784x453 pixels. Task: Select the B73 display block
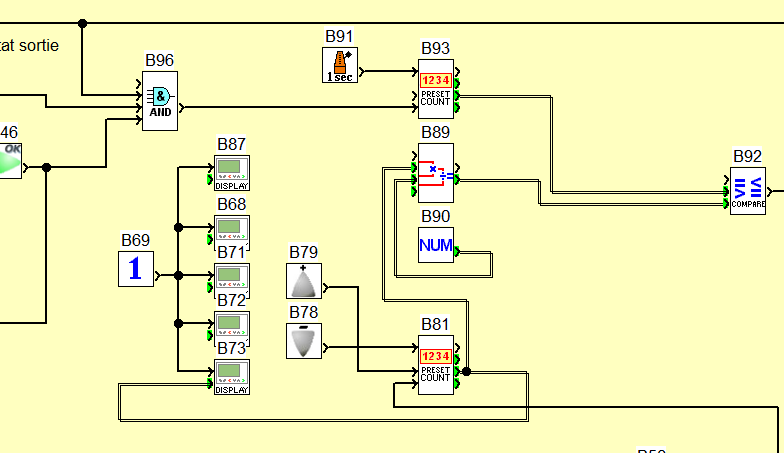click(232, 376)
